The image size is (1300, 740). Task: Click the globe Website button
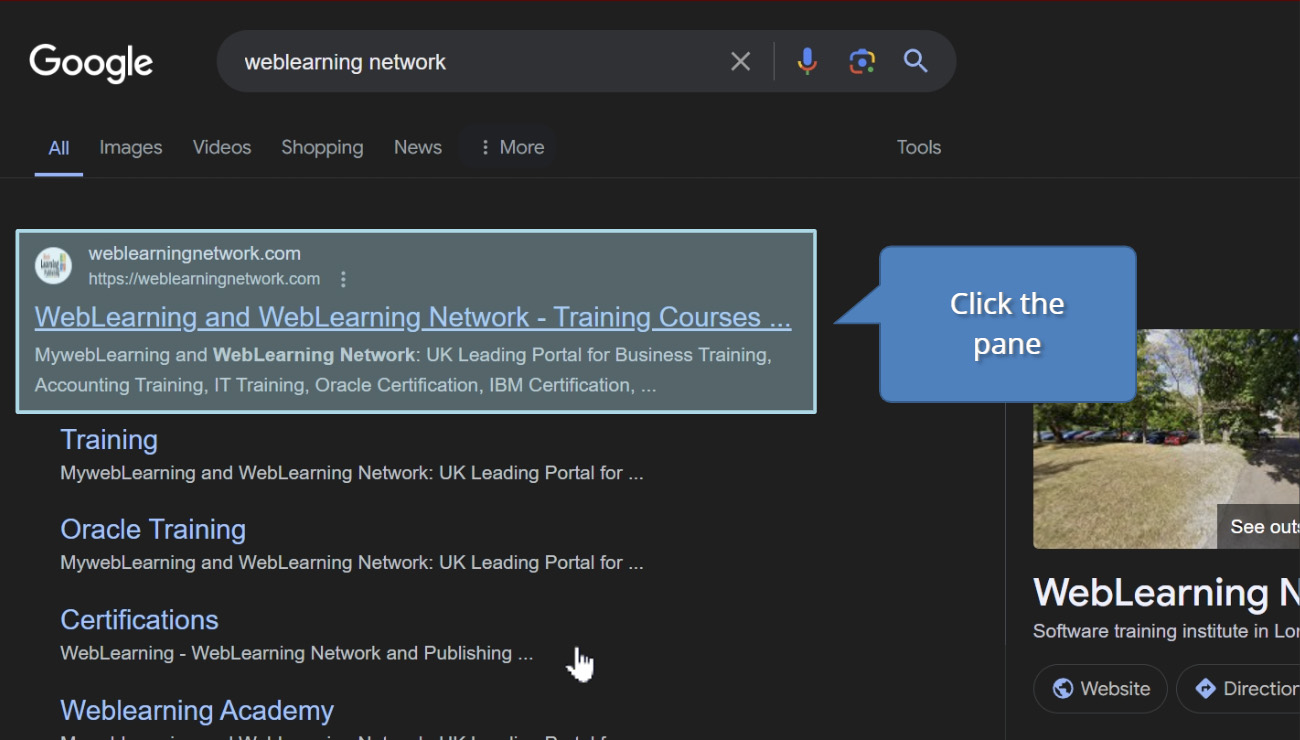(1100, 689)
